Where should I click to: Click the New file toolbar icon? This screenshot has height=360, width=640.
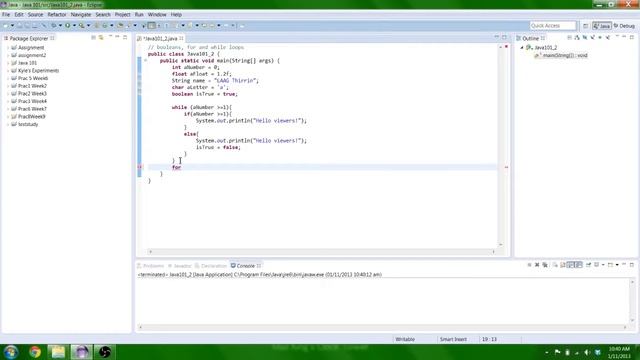(x=6, y=25)
